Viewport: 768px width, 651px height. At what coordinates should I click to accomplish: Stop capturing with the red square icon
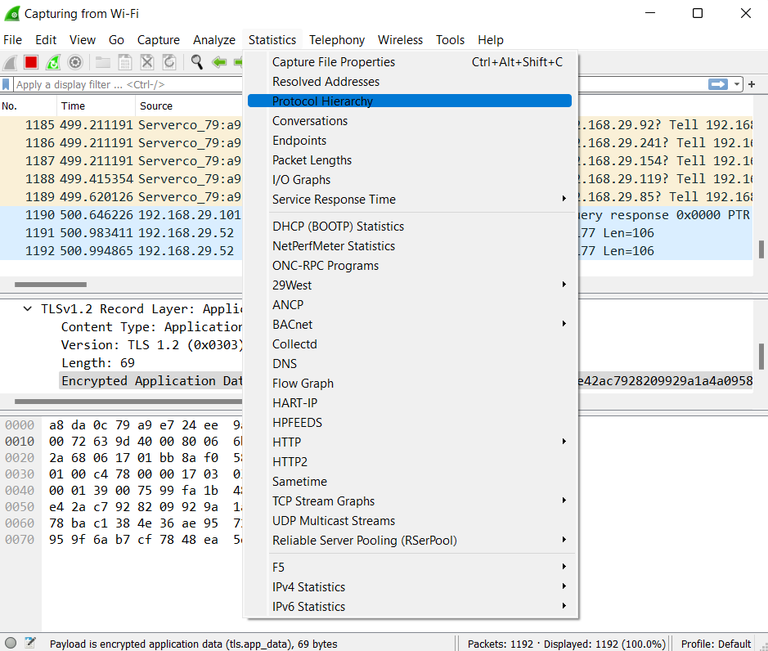31,62
